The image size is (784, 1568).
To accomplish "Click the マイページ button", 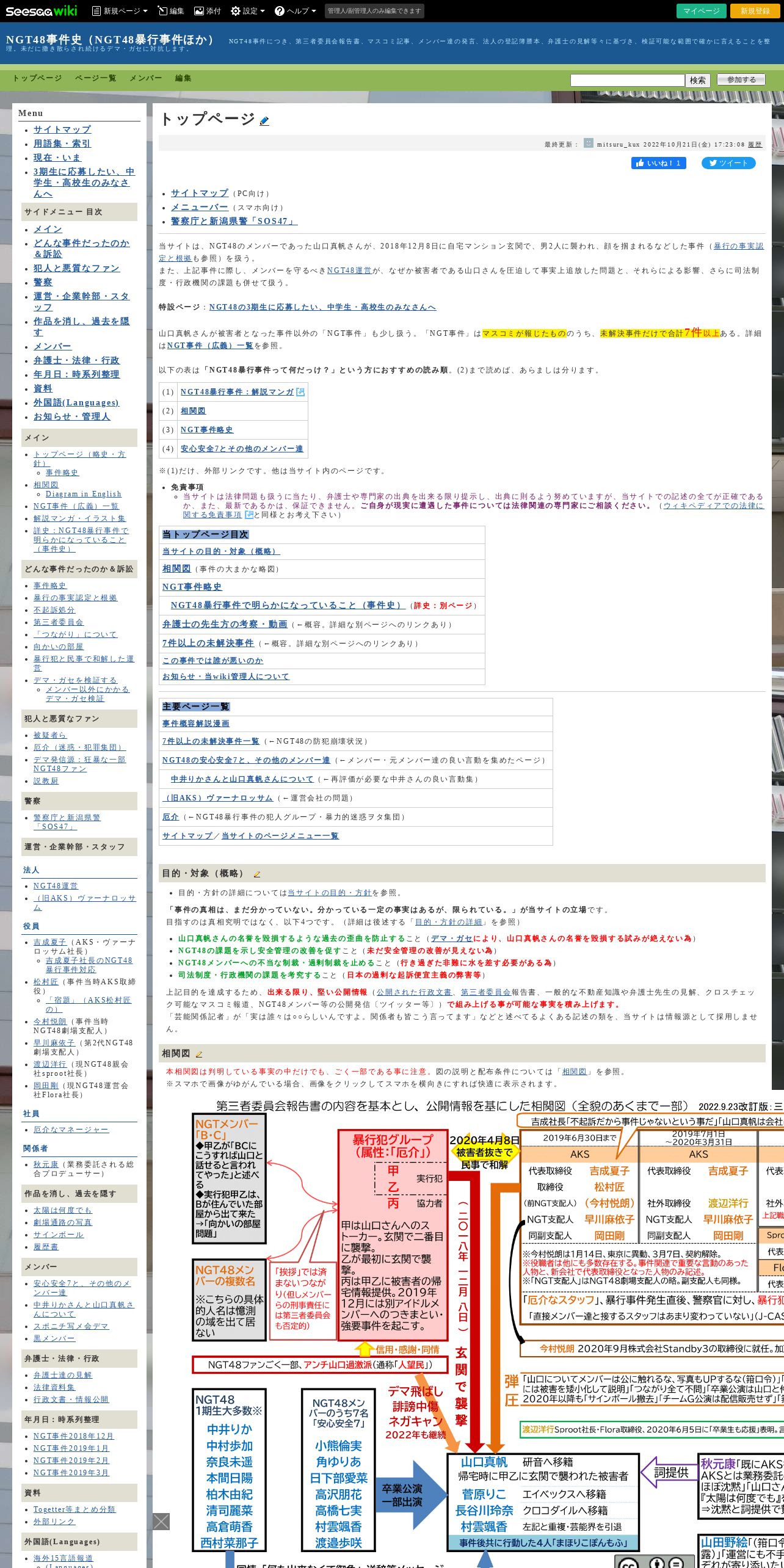I will pyautogui.click(x=702, y=11).
